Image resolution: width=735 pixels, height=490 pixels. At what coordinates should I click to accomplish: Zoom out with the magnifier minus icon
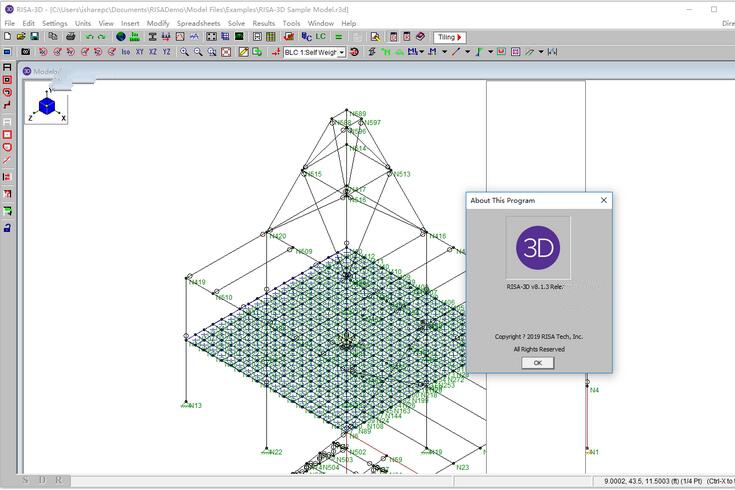pyautogui.click(x=198, y=52)
